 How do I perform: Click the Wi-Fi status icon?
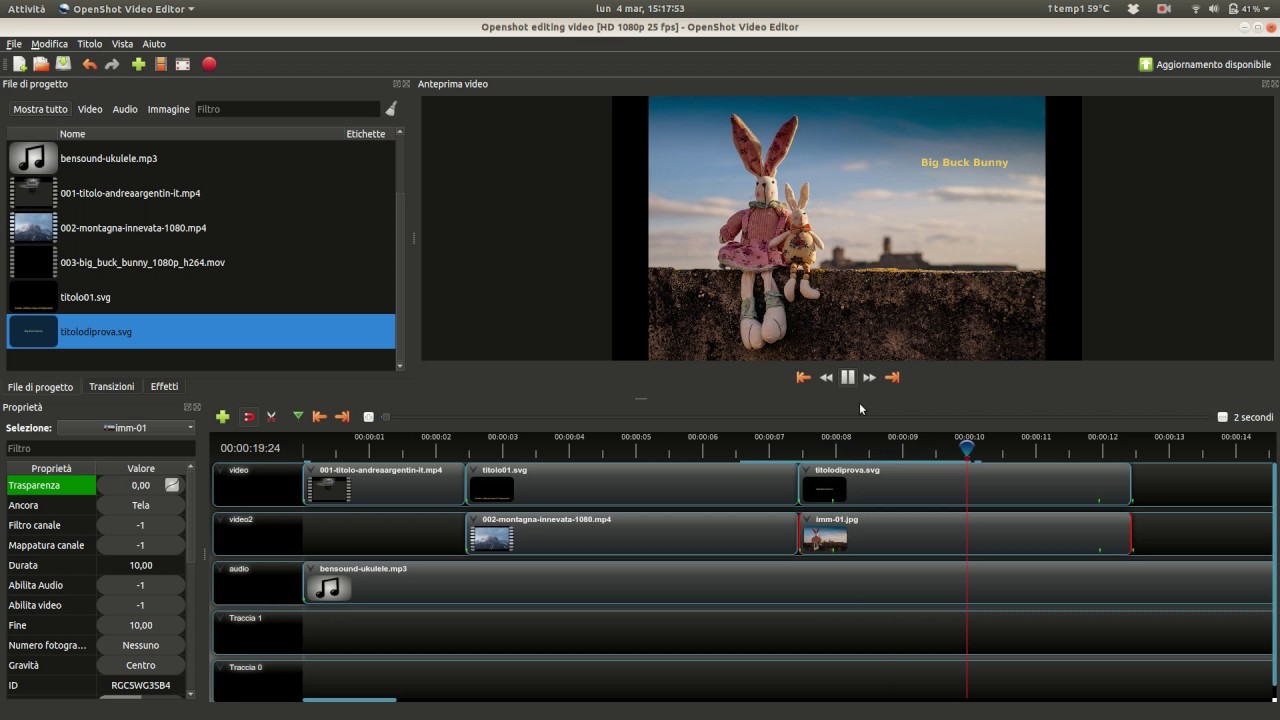click(1196, 9)
